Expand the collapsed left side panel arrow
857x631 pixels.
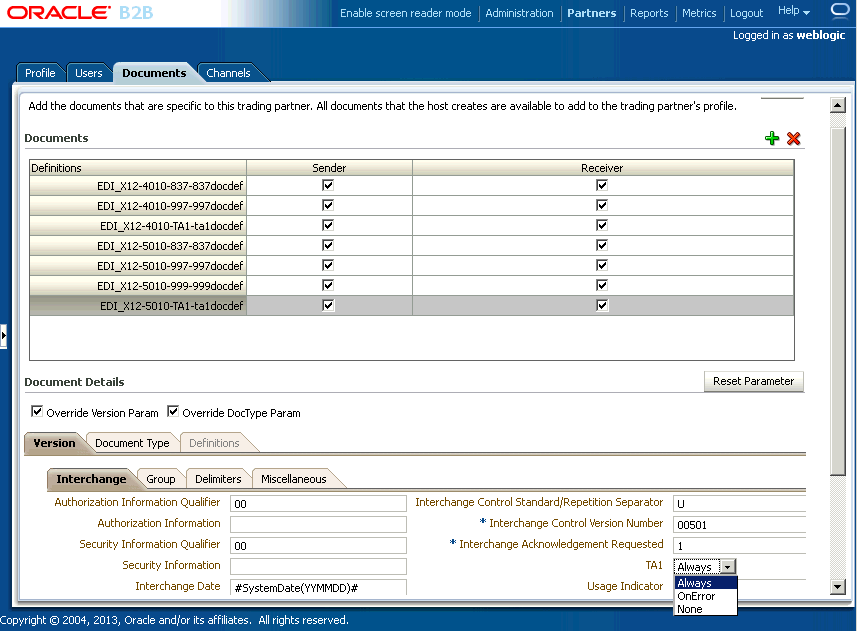pyautogui.click(x=3, y=336)
